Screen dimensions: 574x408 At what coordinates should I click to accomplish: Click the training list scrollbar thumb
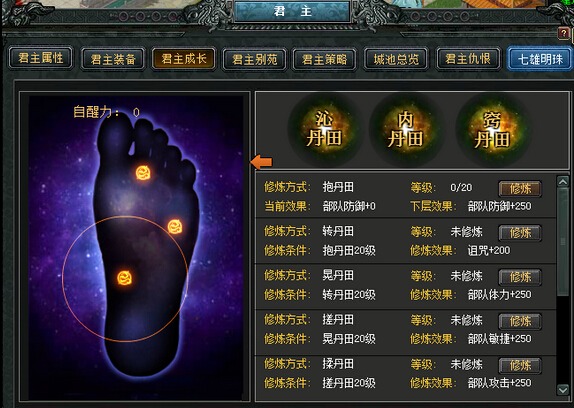click(x=563, y=242)
